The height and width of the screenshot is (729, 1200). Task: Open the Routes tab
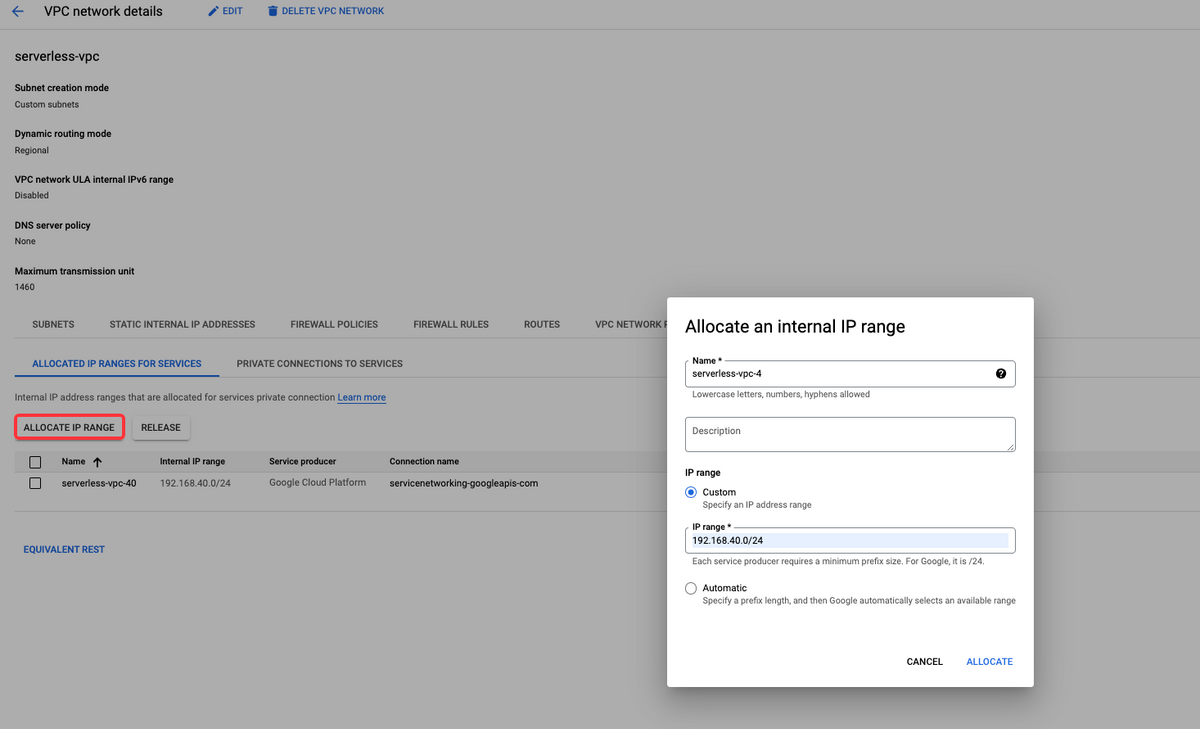542,324
